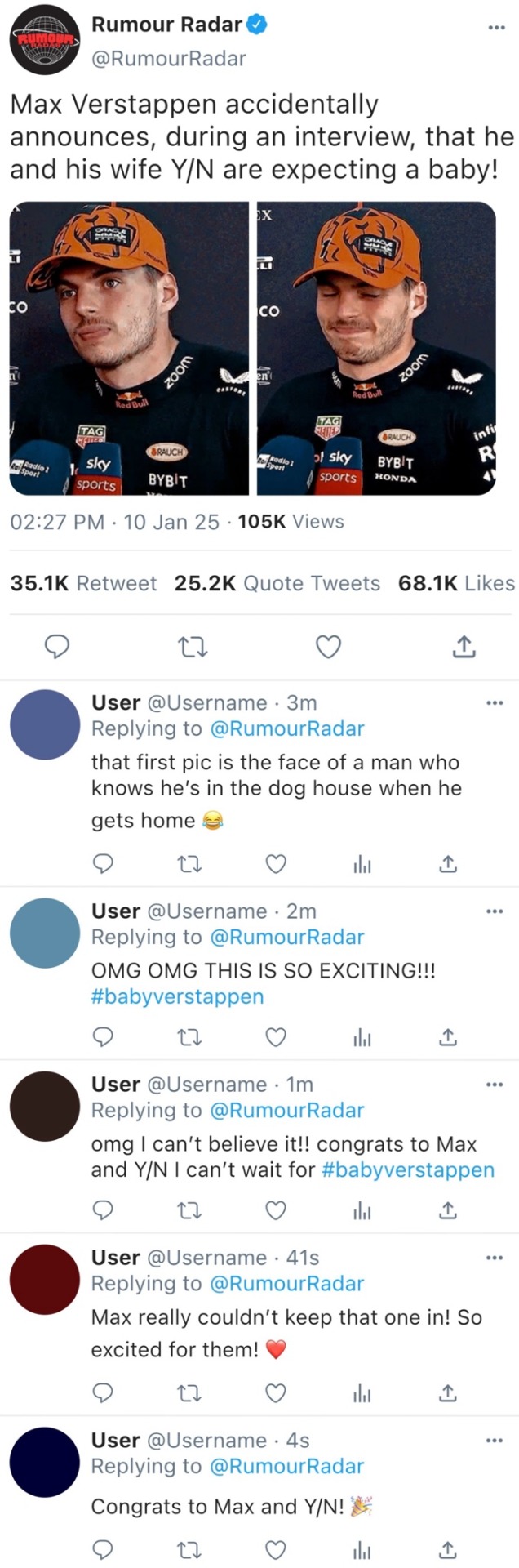Retweet the main Rumour Radar tweet
519x1568 pixels.
tap(193, 648)
